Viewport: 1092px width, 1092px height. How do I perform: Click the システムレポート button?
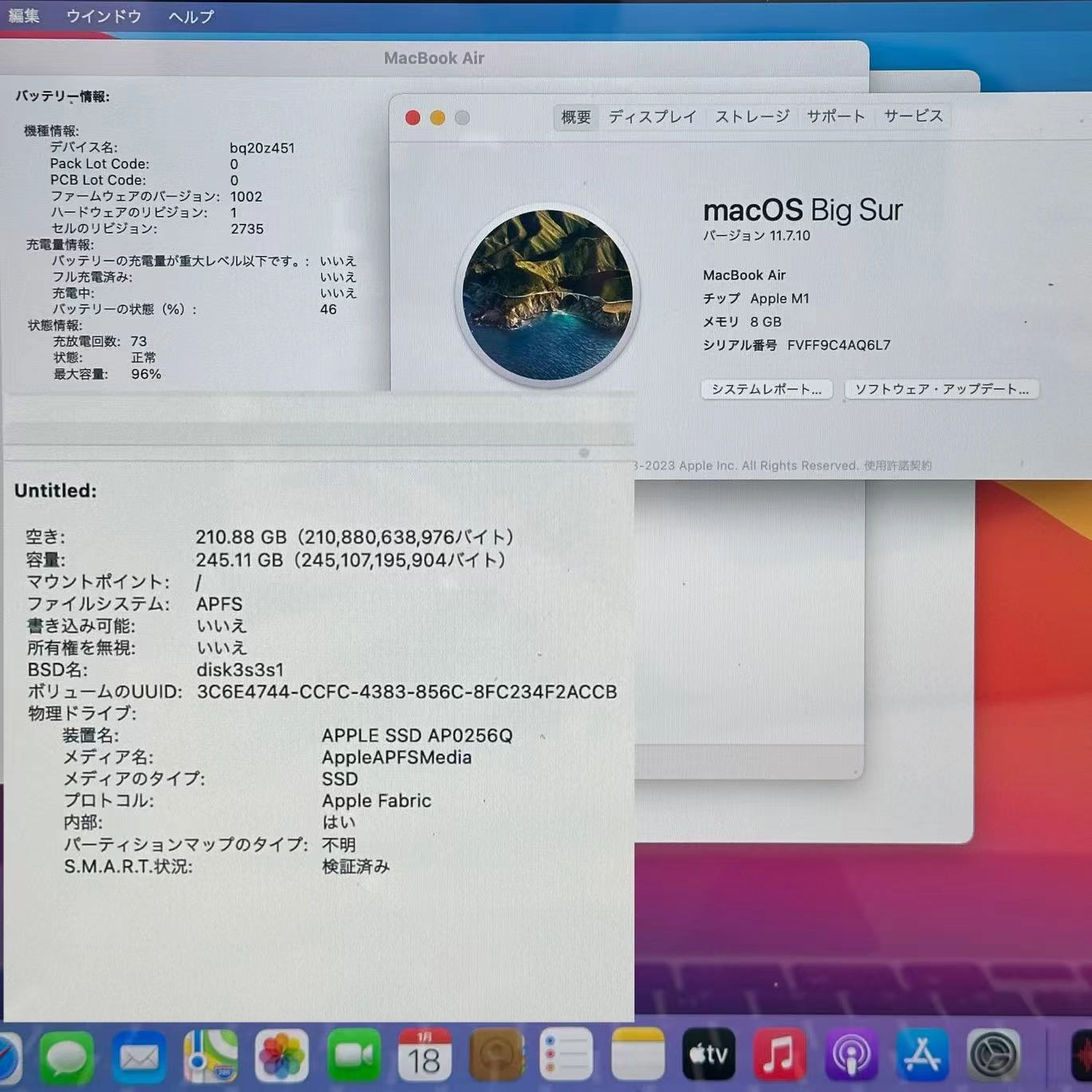766,390
